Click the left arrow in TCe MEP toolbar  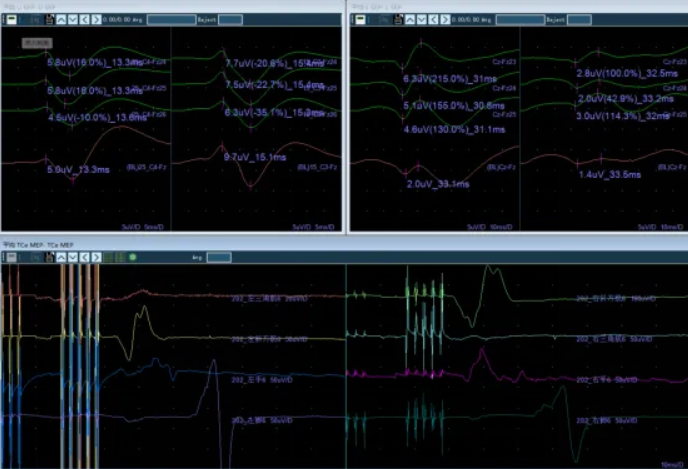point(84,257)
